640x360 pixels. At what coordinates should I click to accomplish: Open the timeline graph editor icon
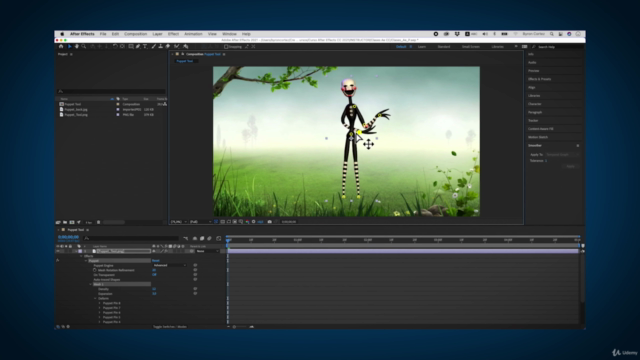219,238
